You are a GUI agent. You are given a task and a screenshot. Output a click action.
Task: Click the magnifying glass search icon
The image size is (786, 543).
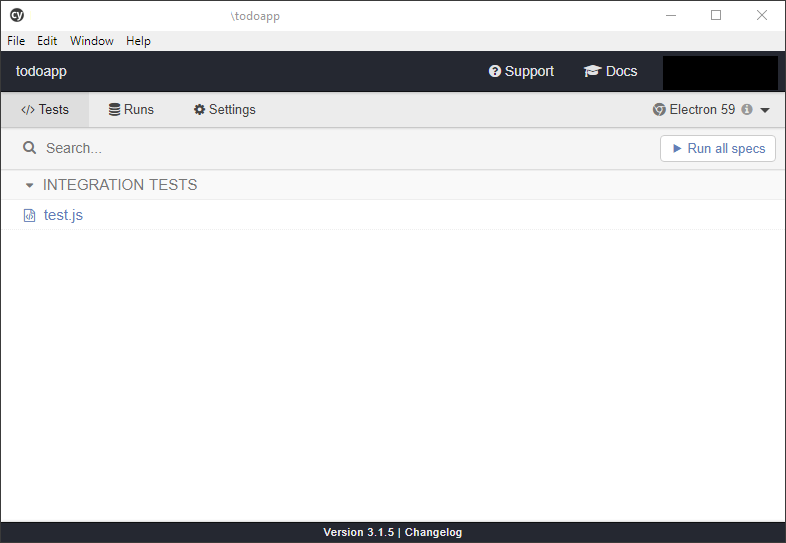[x=30, y=148]
